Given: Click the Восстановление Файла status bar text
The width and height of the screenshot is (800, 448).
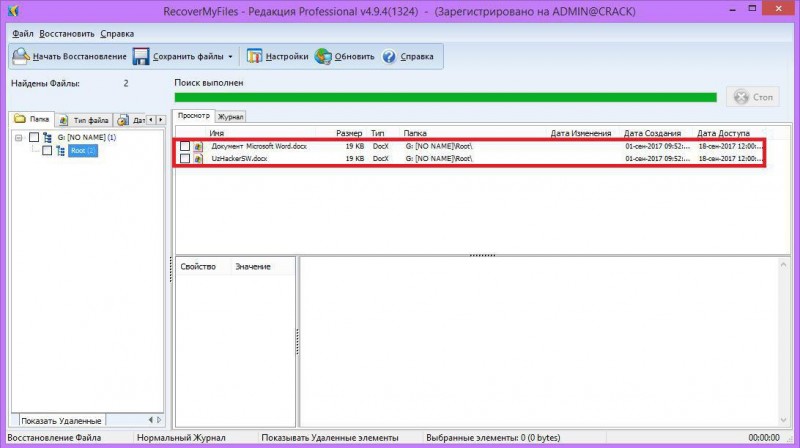Looking at the screenshot, I should [x=54, y=438].
